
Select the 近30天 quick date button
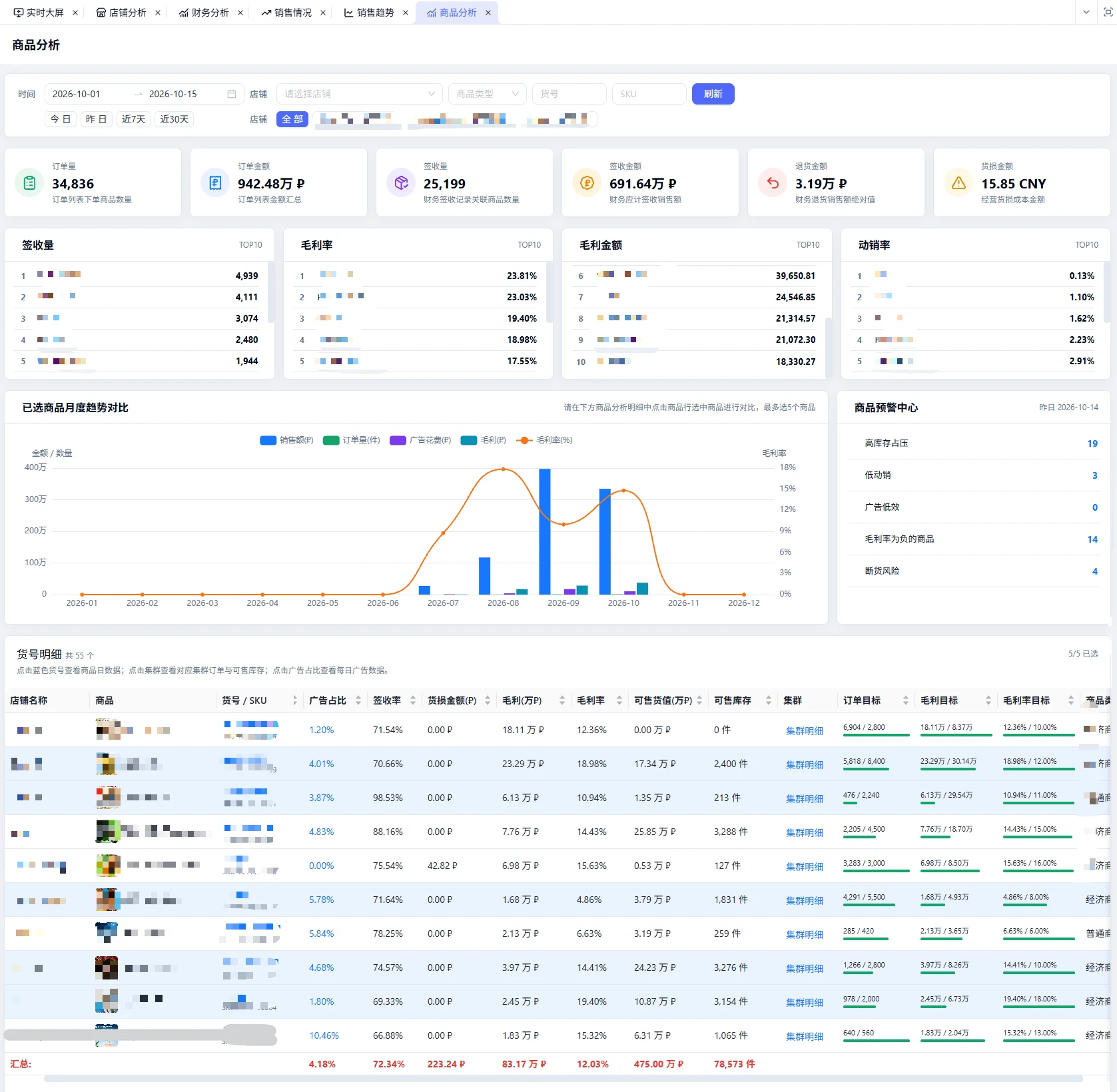tap(175, 119)
